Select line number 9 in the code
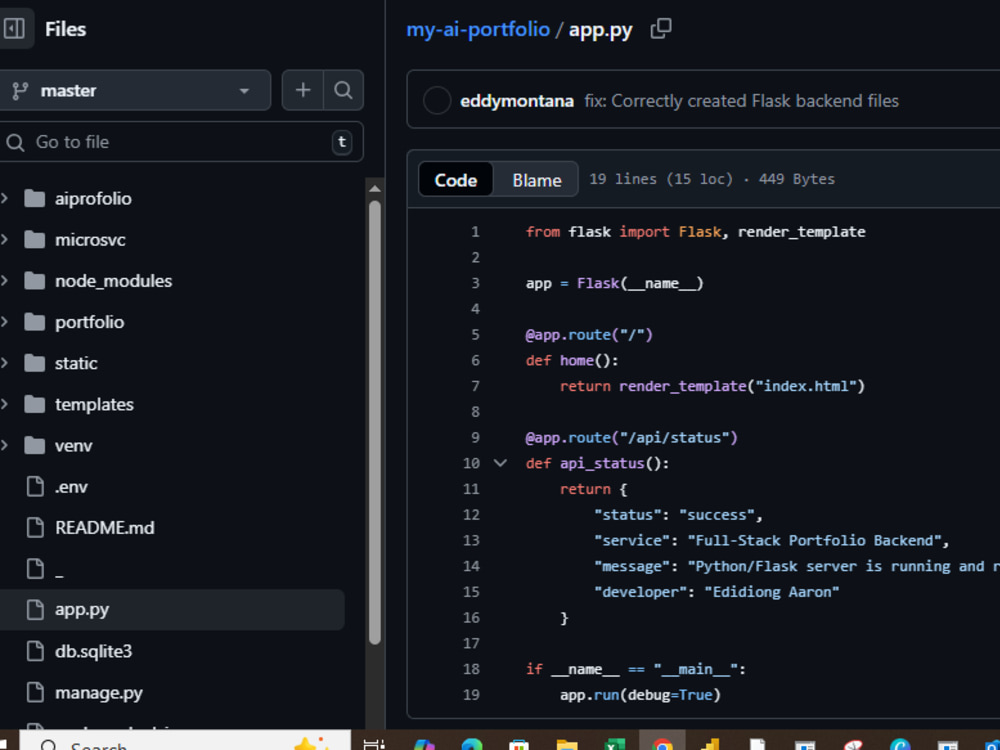The height and width of the screenshot is (750, 1000). coord(475,438)
